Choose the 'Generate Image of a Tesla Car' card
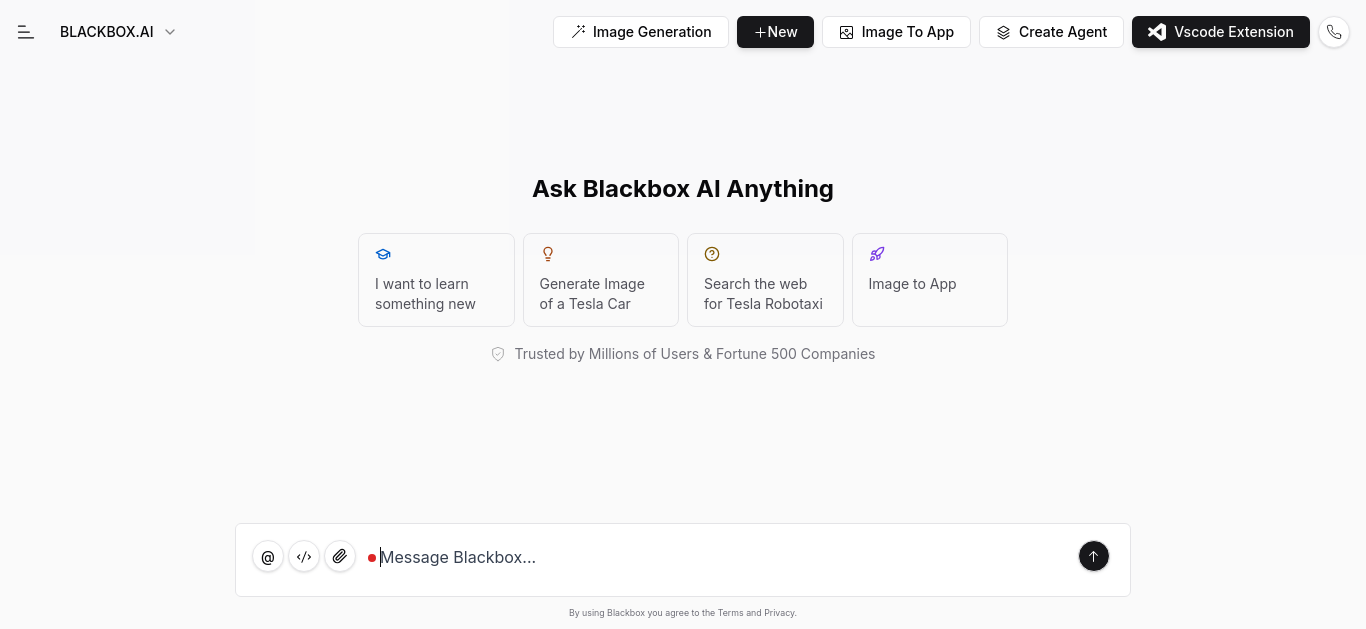 pos(601,280)
